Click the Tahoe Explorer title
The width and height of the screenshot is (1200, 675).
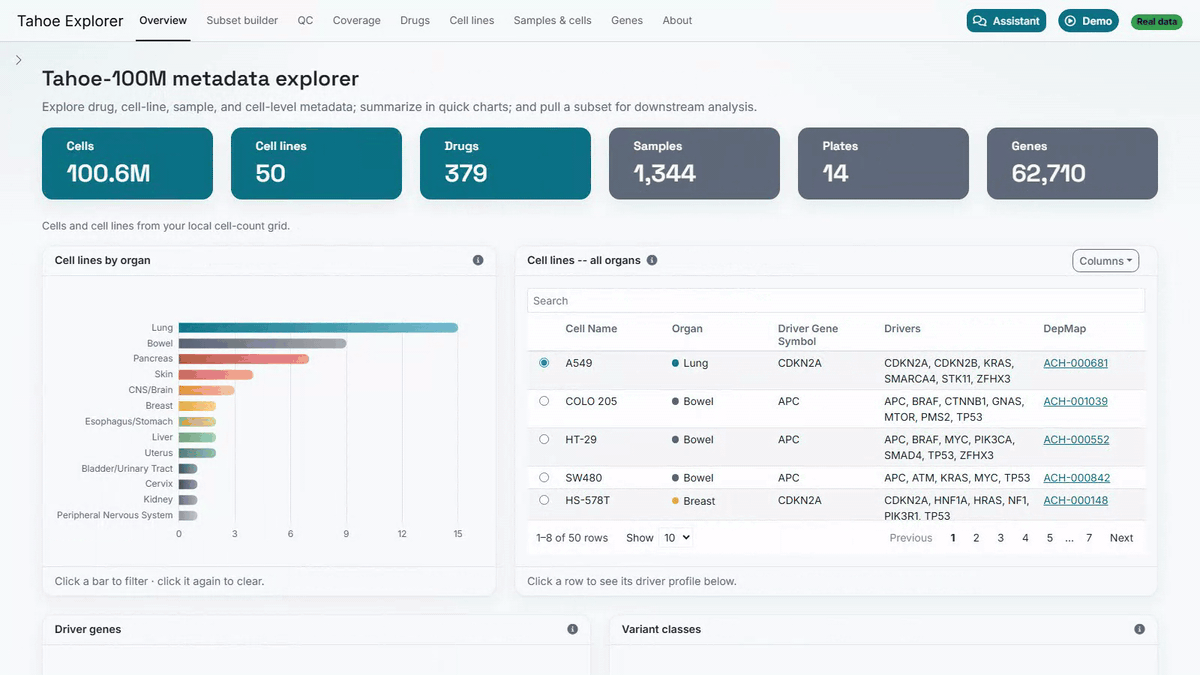[x=70, y=21]
